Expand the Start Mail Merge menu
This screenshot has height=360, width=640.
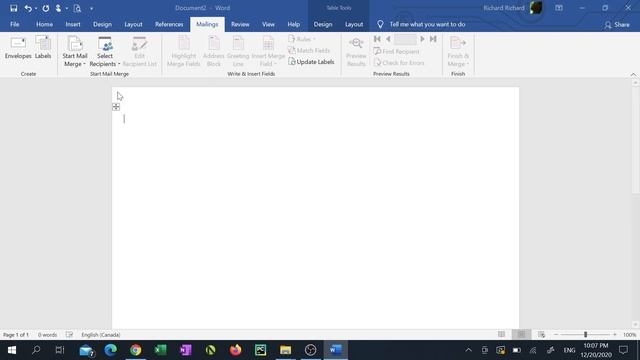point(75,52)
